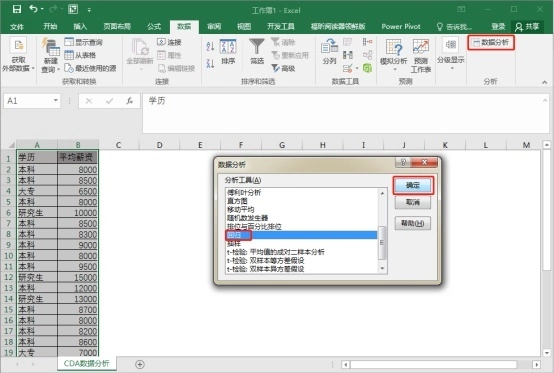Click the 登录 sign-in link

(x=498, y=26)
